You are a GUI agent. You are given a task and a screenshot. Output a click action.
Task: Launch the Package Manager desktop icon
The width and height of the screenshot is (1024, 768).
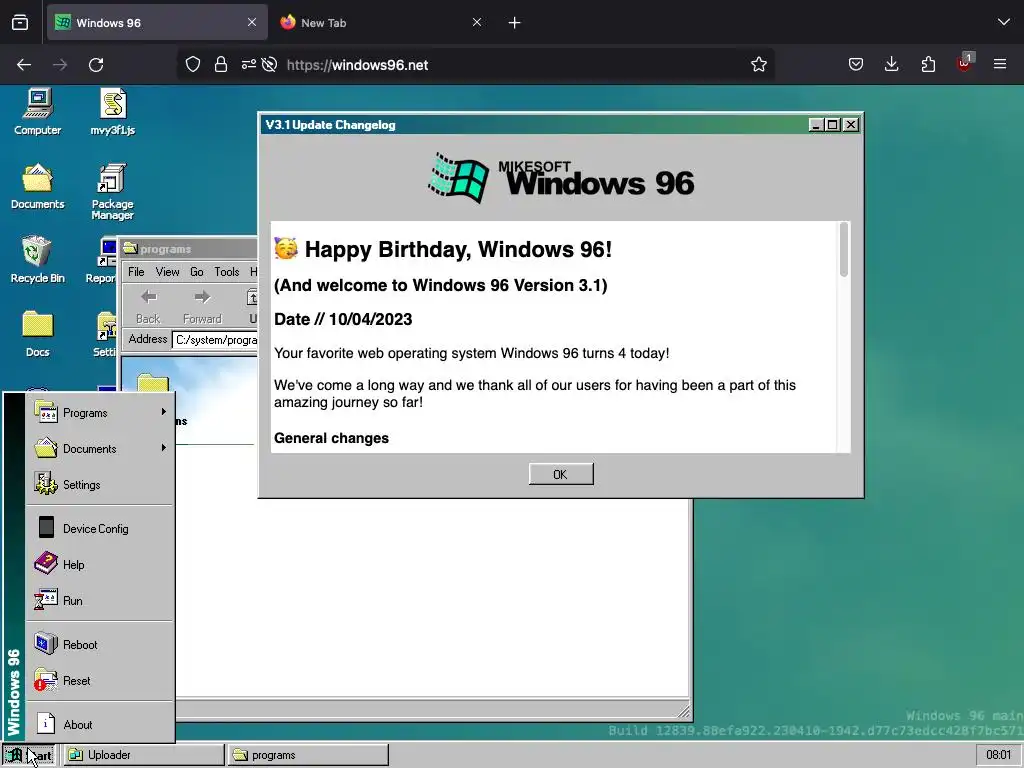[x=112, y=191]
